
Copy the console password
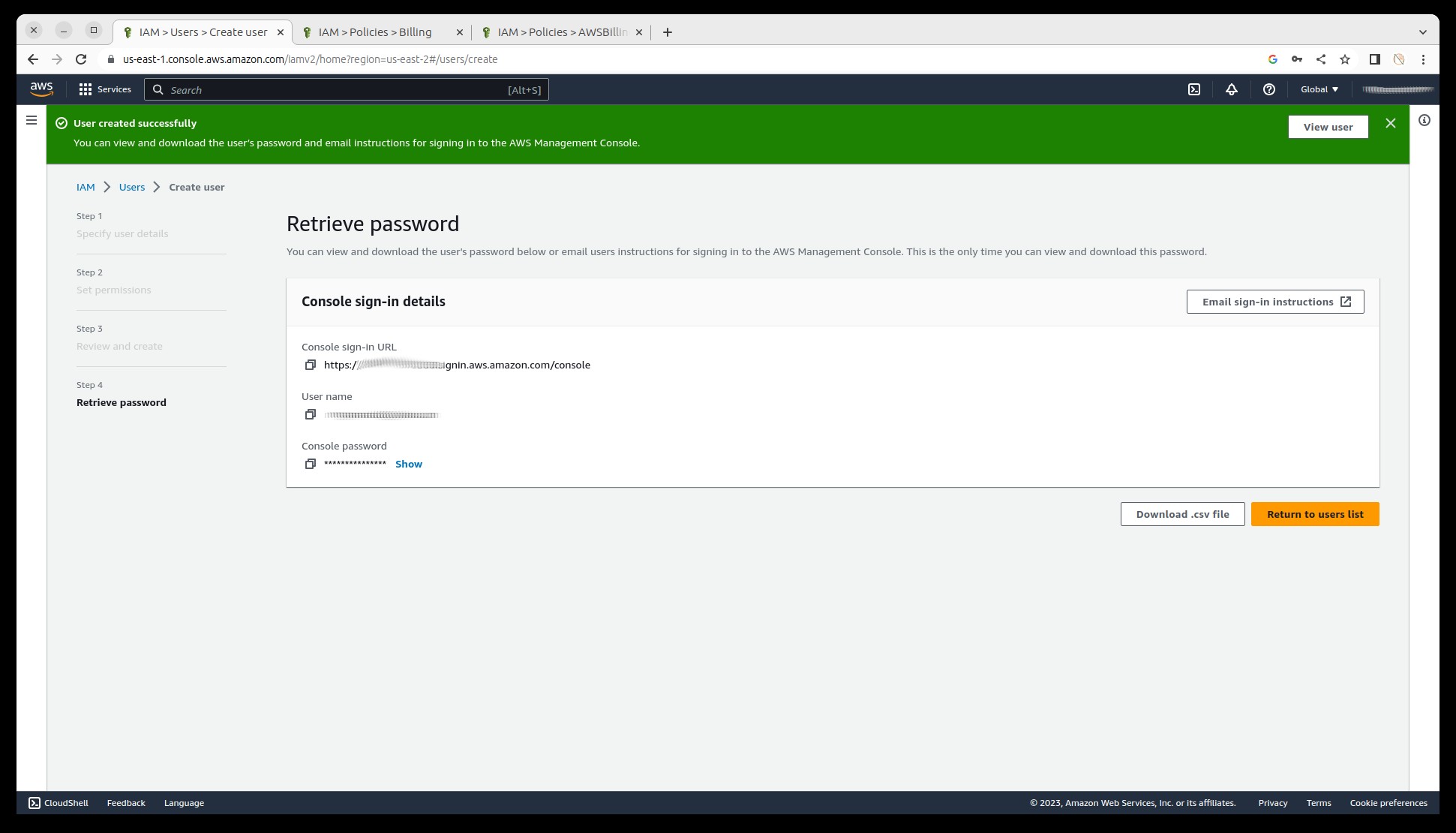click(x=310, y=464)
